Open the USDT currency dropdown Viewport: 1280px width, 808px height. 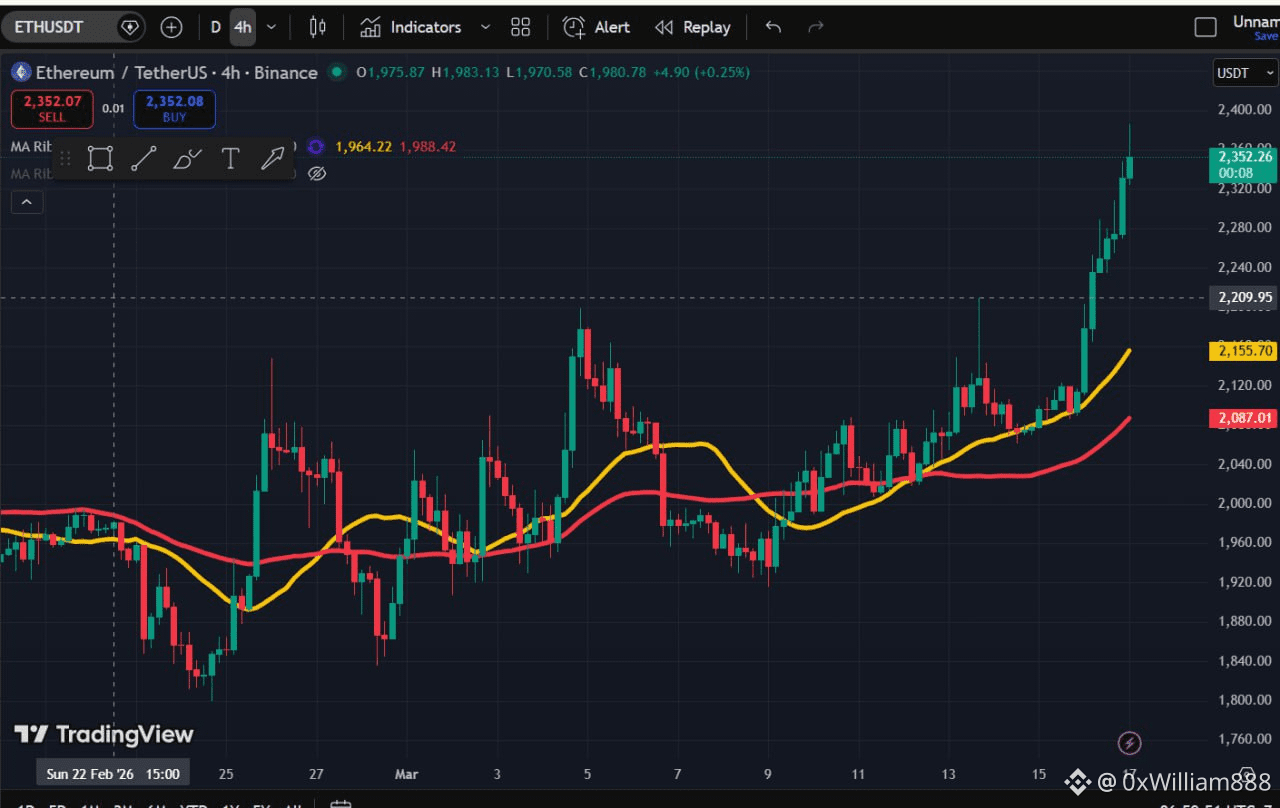[x=1245, y=73]
